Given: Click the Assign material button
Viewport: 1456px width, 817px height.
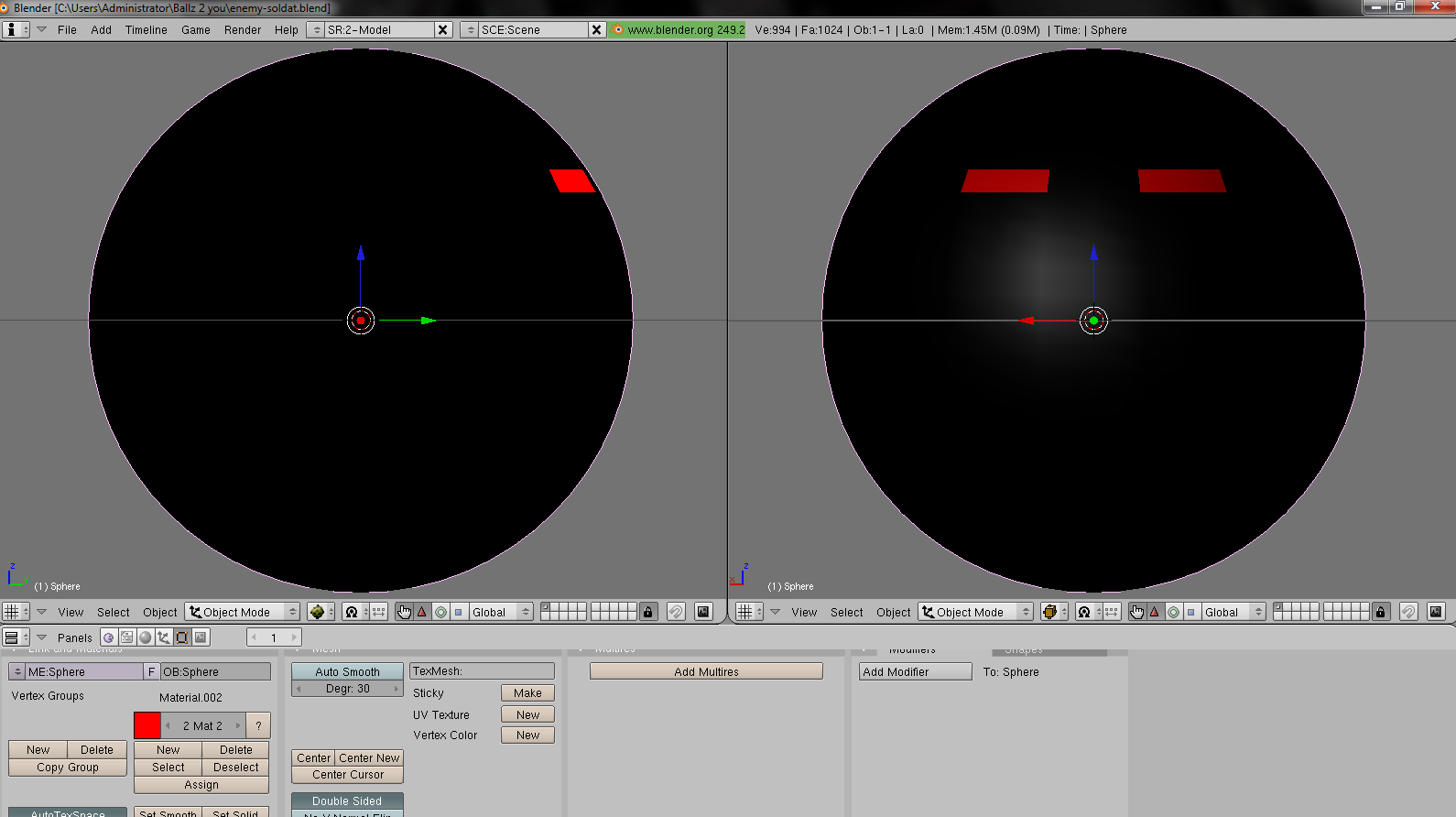Looking at the screenshot, I should (201, 785).
